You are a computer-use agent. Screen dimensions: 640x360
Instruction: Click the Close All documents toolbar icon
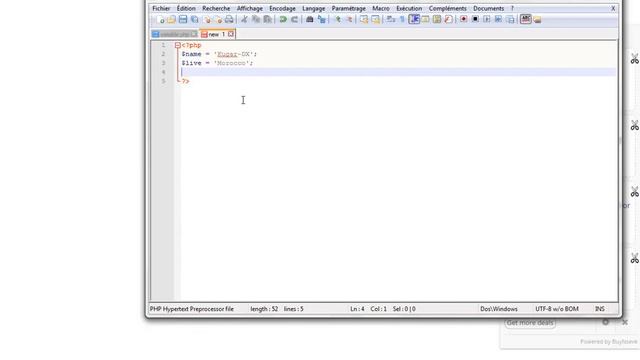pyautogui.click(x=218, y=19)
